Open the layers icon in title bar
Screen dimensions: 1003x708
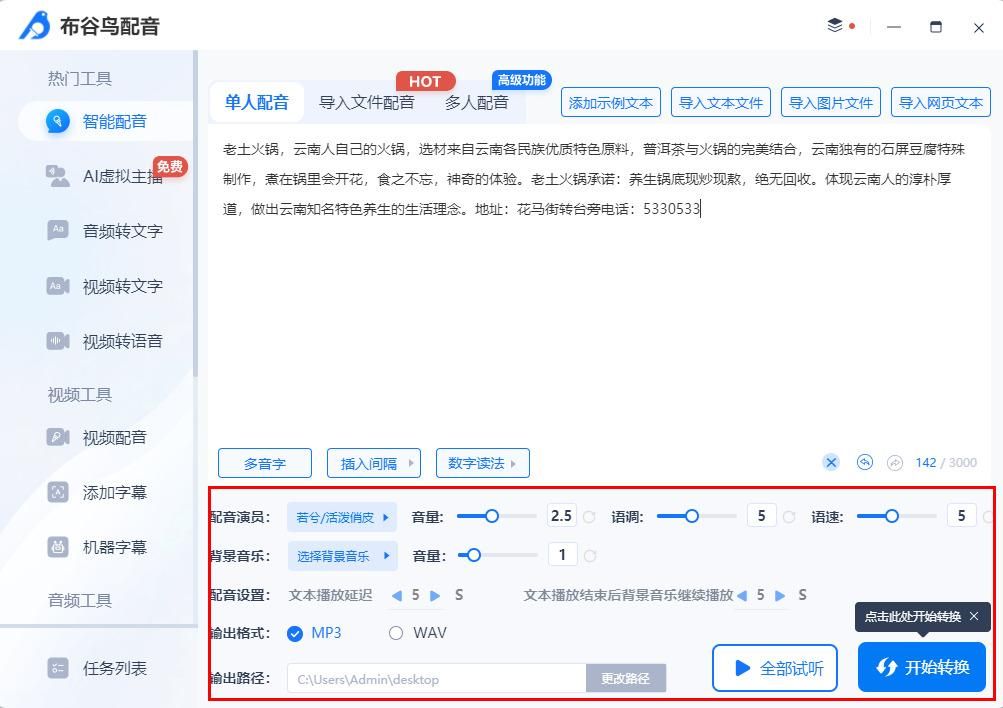[x=835, y=26]
